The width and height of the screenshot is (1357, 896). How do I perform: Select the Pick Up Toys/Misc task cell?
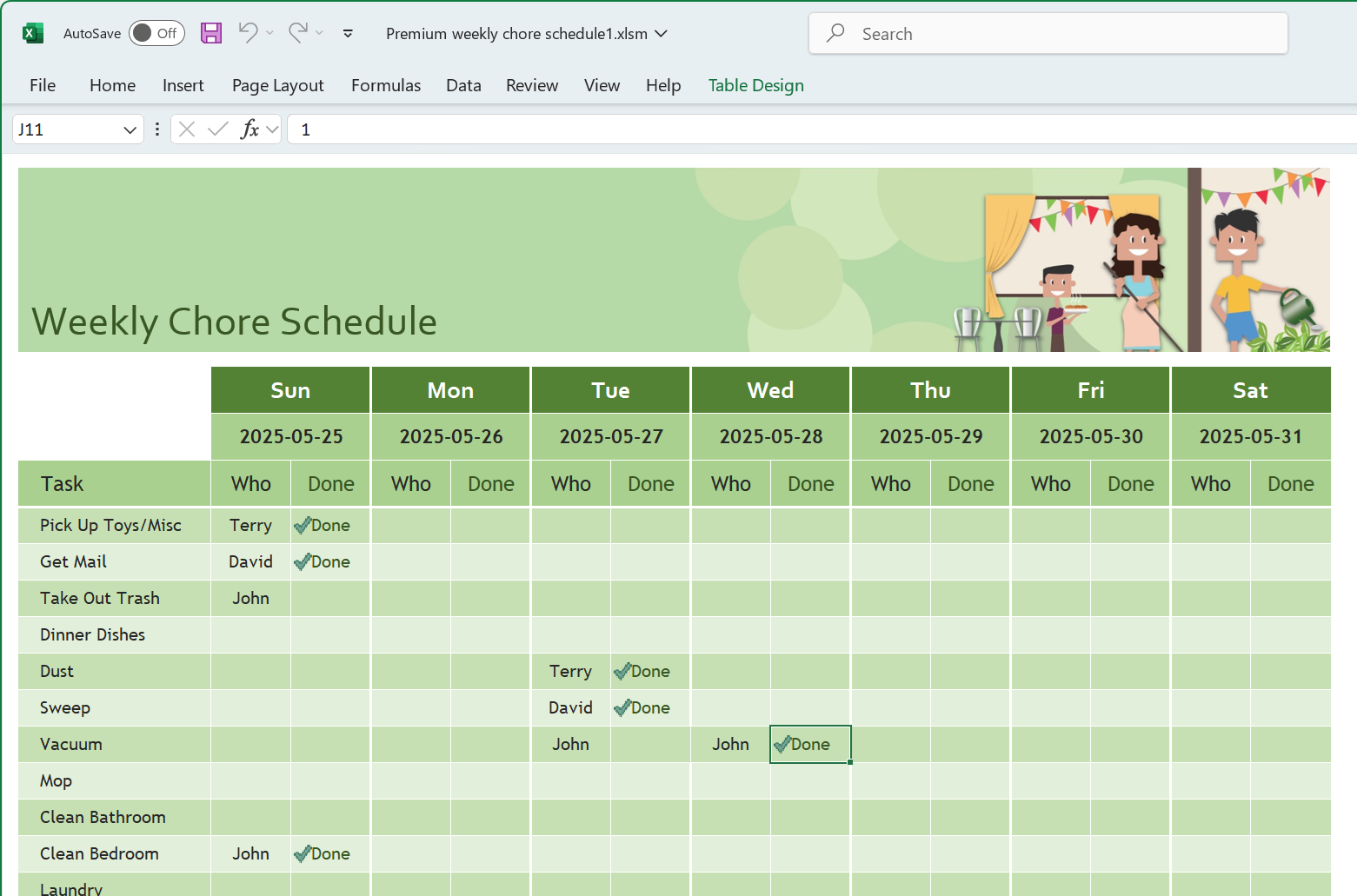(x=114, y=525)
